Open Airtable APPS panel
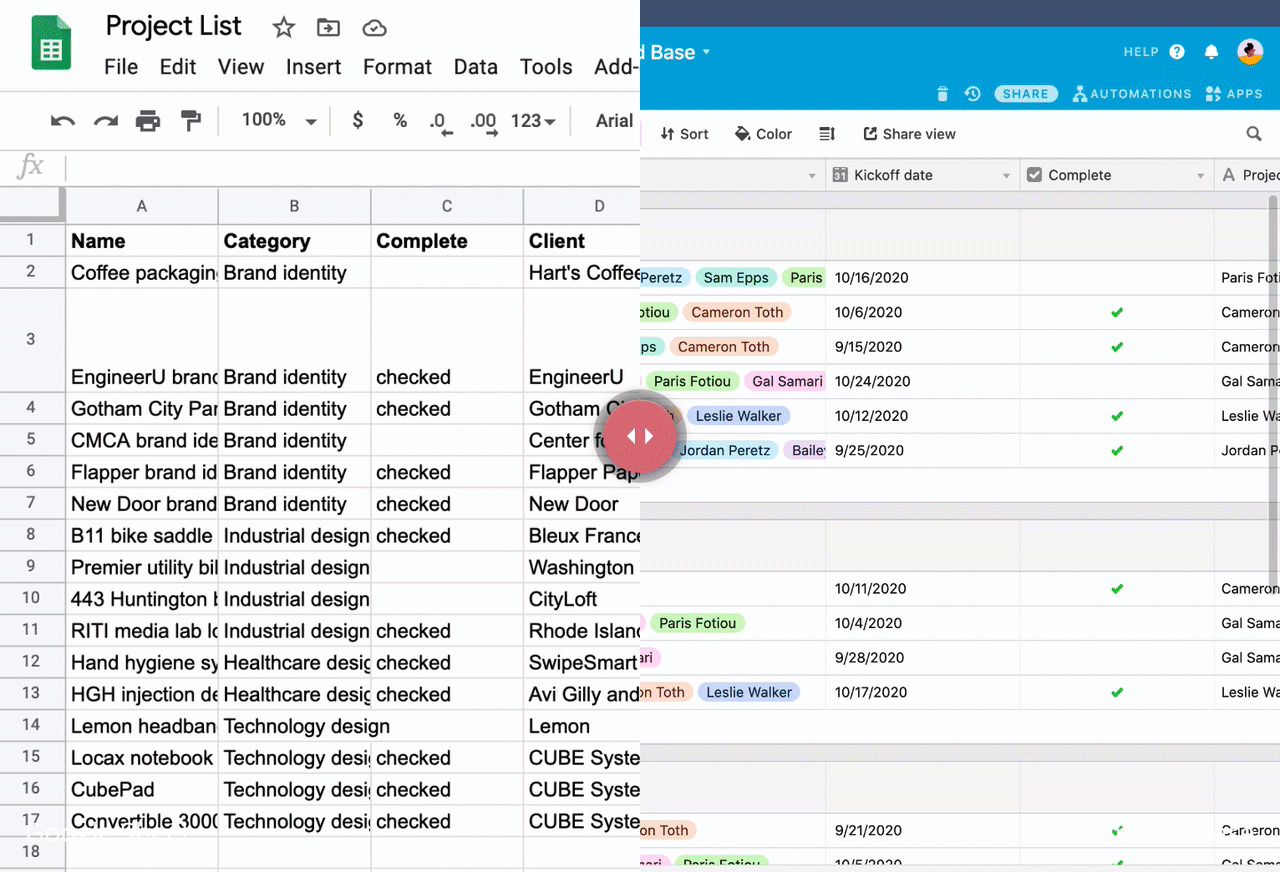 (x=1234, y=94)
